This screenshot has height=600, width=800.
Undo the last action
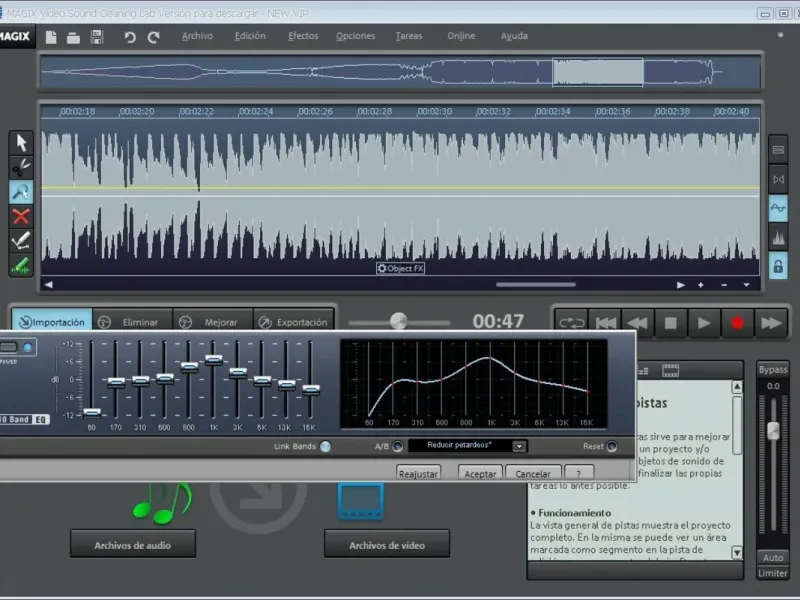pos(130,37)
